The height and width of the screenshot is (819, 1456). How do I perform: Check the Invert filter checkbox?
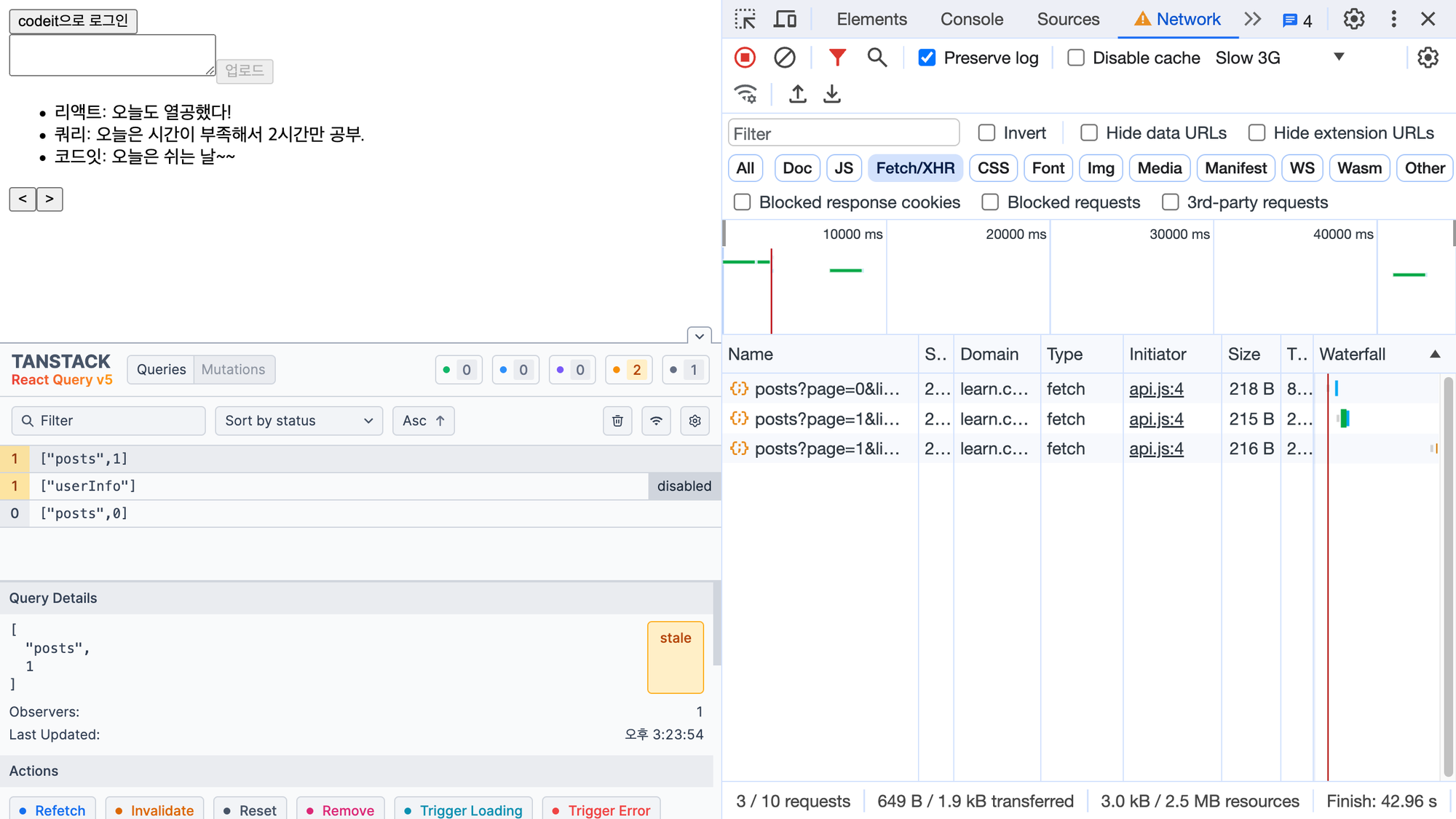pyautogui.click(x=986, y=133)
